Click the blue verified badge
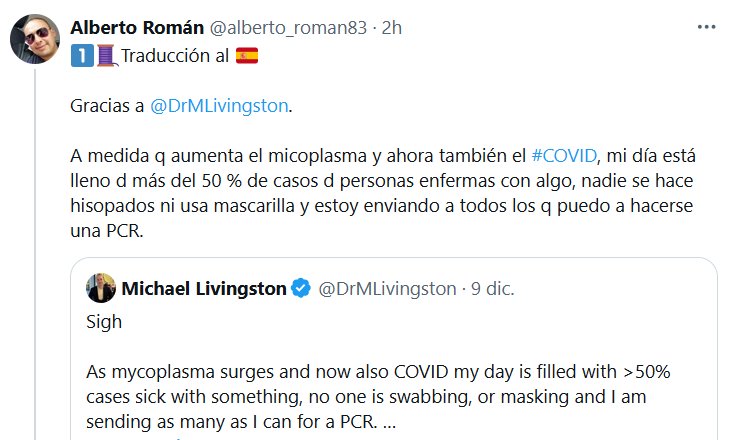This screenshot has width=734, height=440. 301,290
